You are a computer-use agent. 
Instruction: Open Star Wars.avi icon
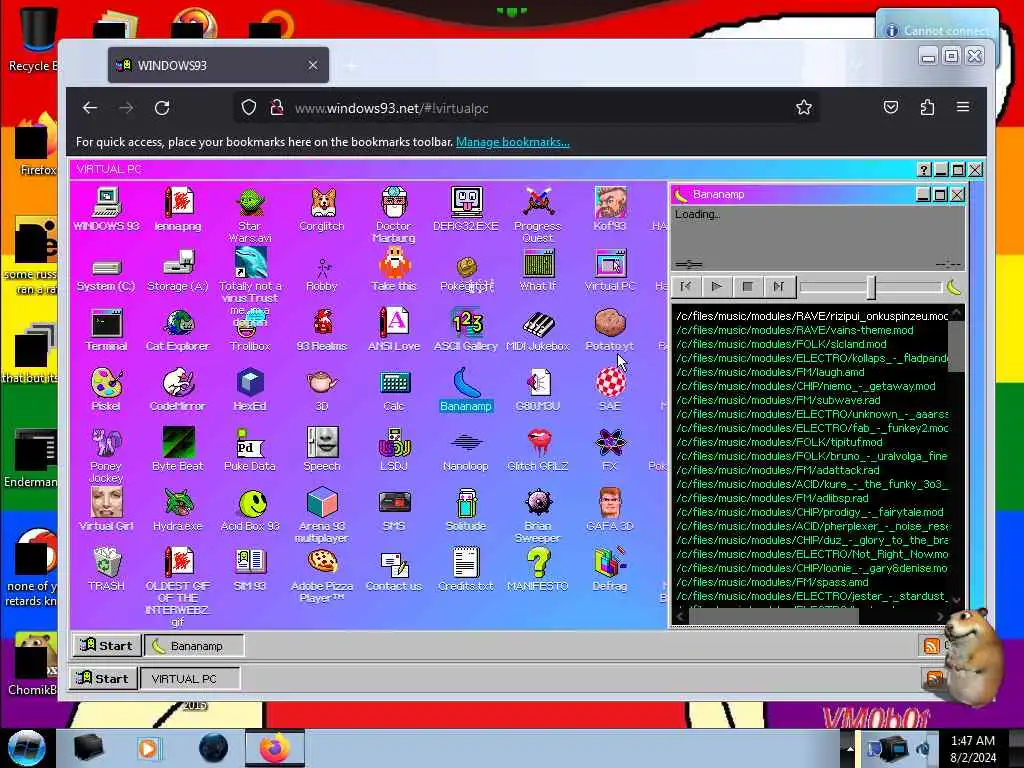[x=249, y=214]
